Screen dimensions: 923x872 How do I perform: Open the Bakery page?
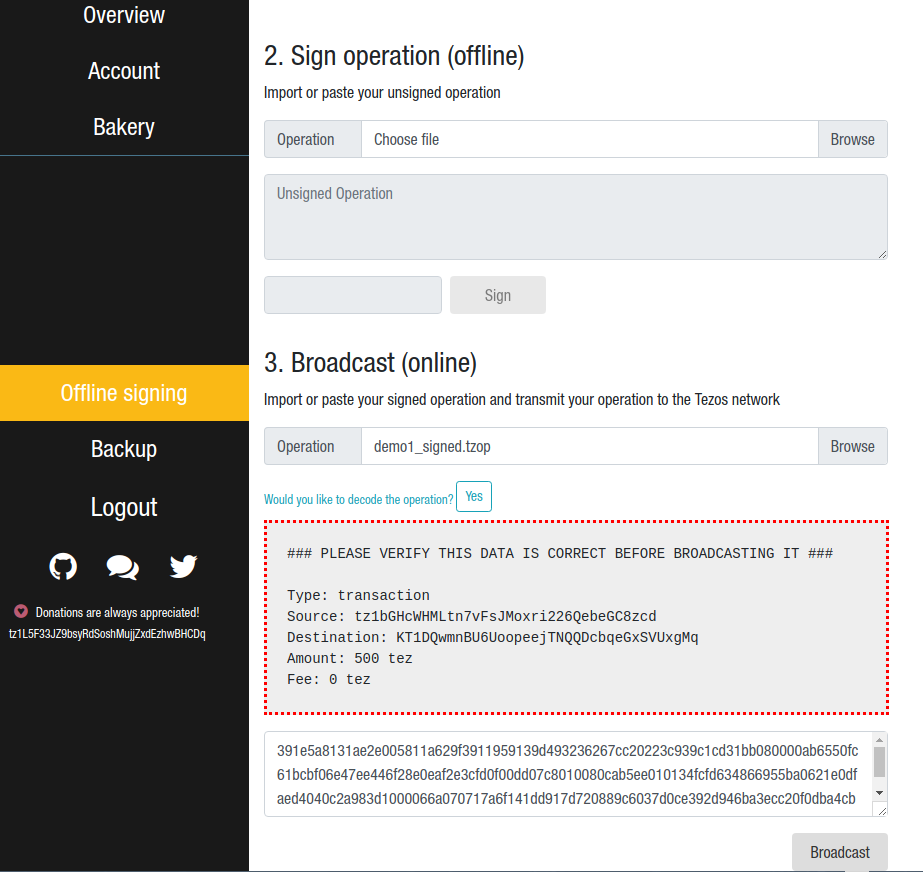point(124,127)
